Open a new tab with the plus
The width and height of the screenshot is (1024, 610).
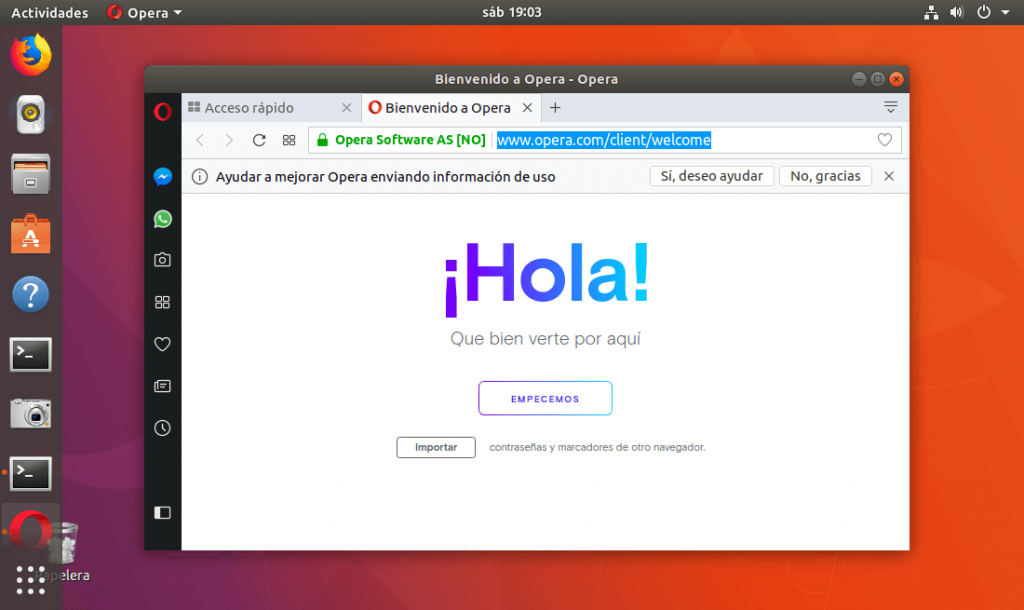(x=555, y=107)
